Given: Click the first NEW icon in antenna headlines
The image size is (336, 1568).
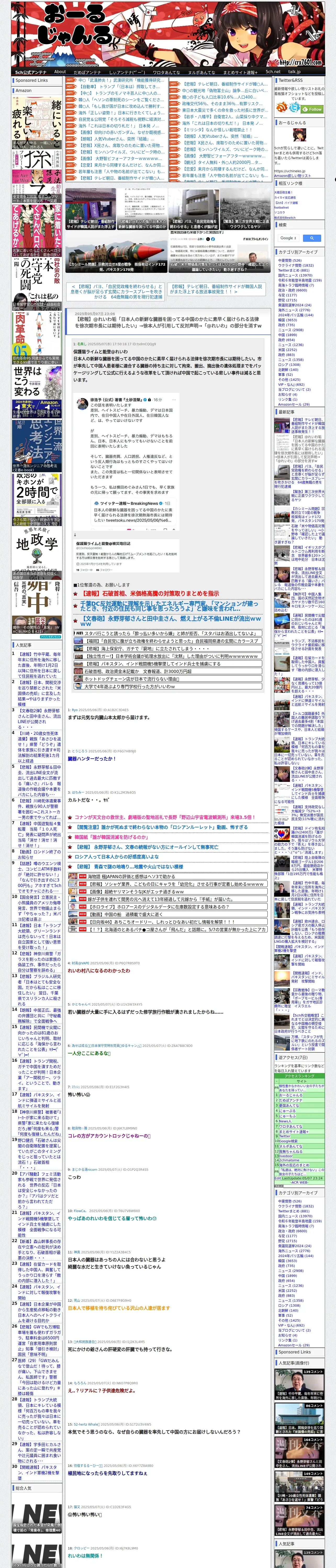Looking at the screenshot, I should (x=82, y=877).
